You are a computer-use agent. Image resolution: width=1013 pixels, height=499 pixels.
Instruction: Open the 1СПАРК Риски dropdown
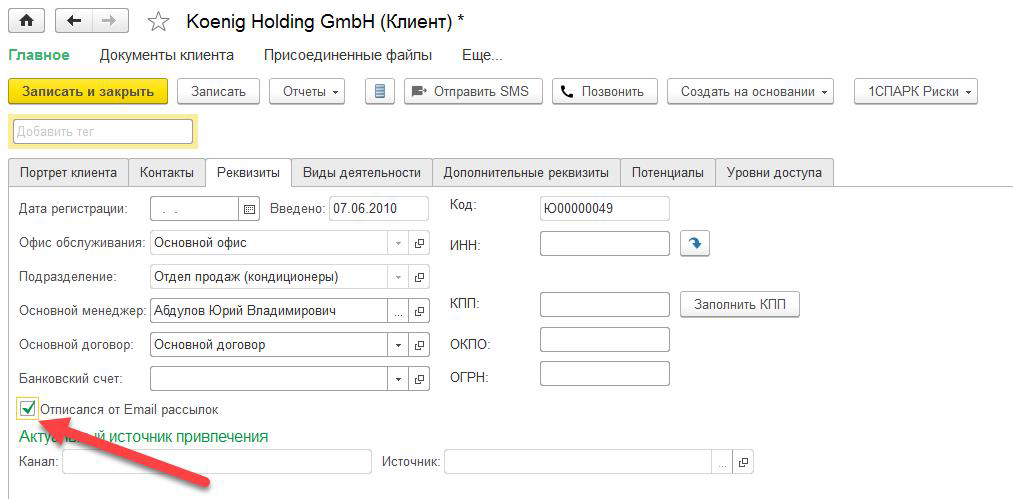point(915,91)
